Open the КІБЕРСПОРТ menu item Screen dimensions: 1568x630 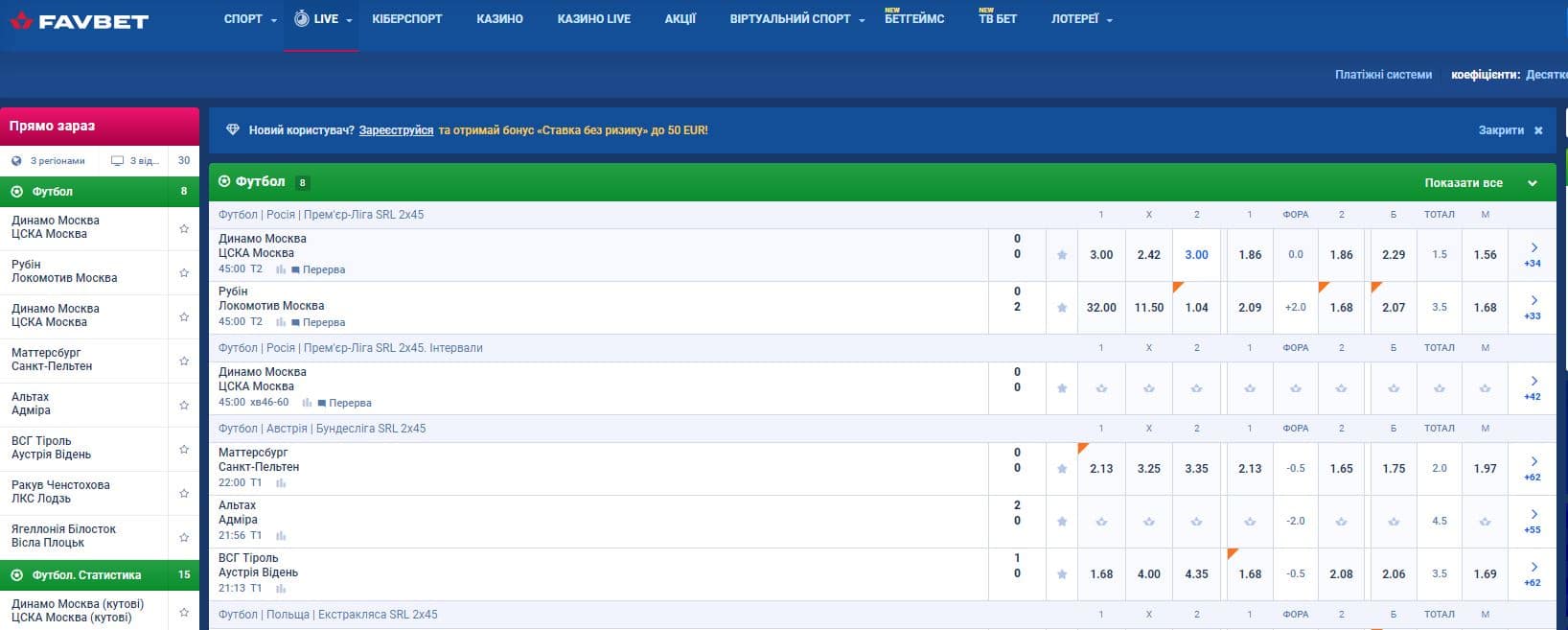pyautogui.click(x=406, y=19)
